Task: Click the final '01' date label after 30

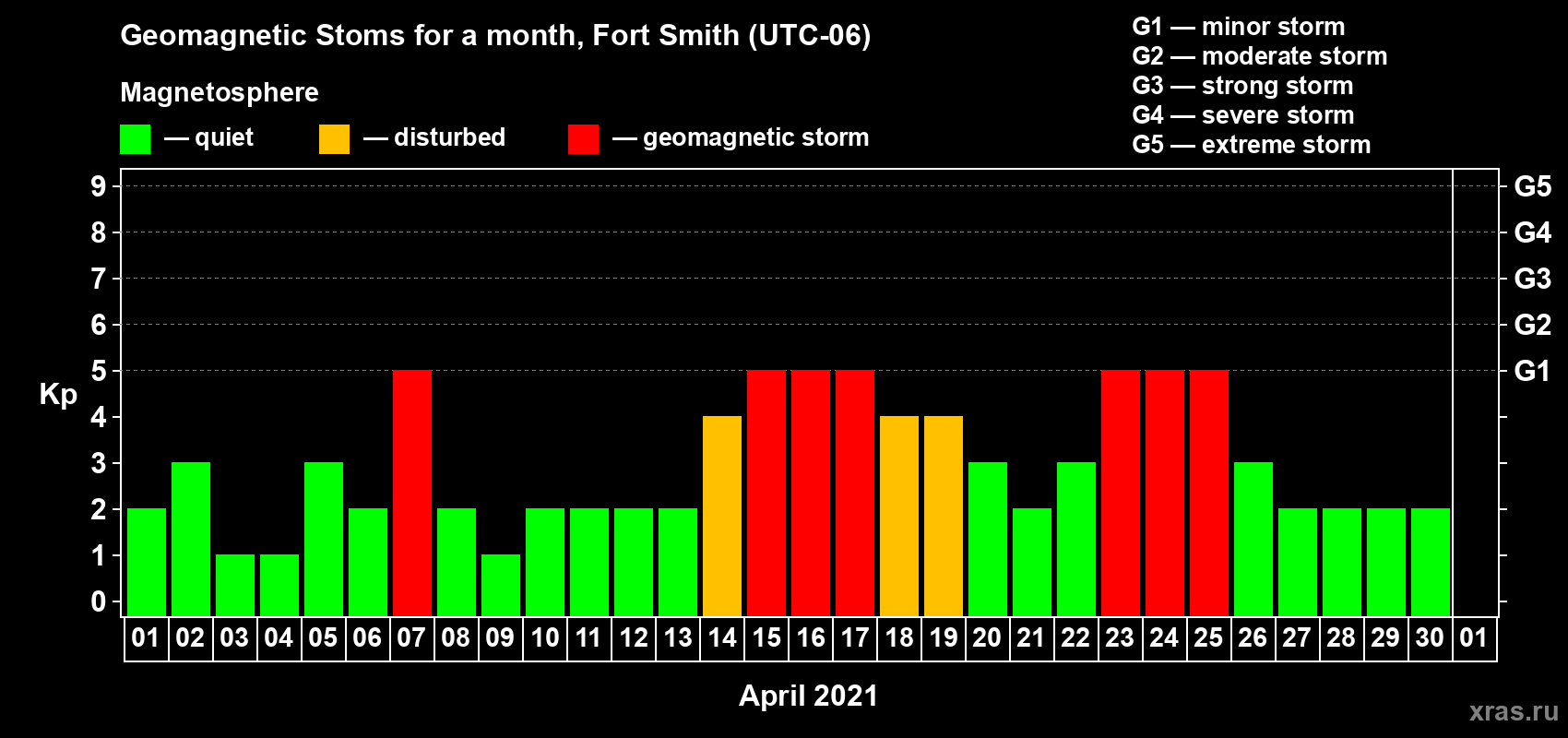Action: click(1475, 638)
